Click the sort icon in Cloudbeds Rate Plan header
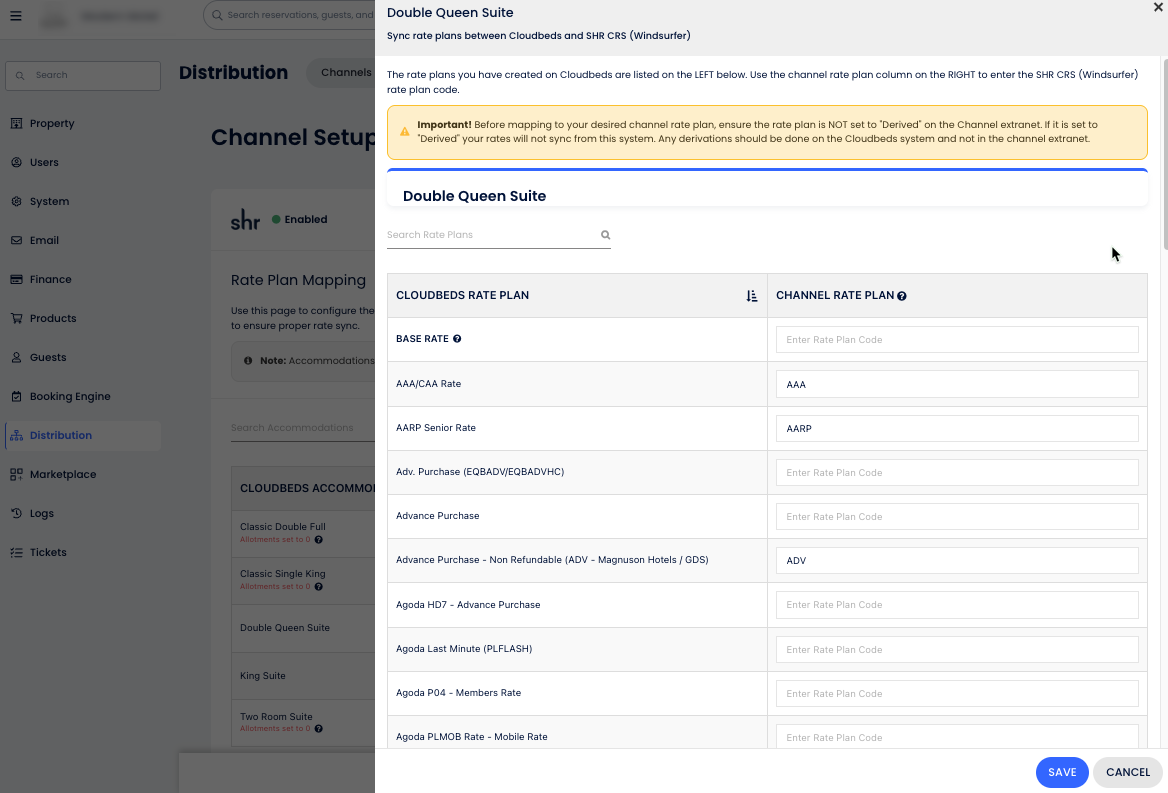 pos(752,296)
